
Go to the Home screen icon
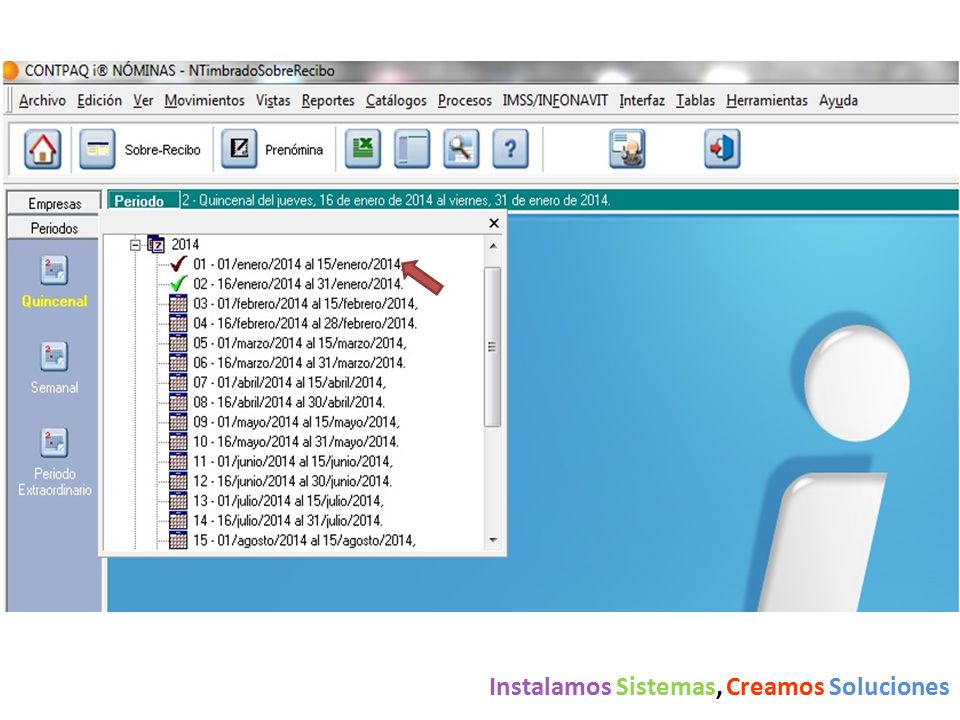click(42, 149)
